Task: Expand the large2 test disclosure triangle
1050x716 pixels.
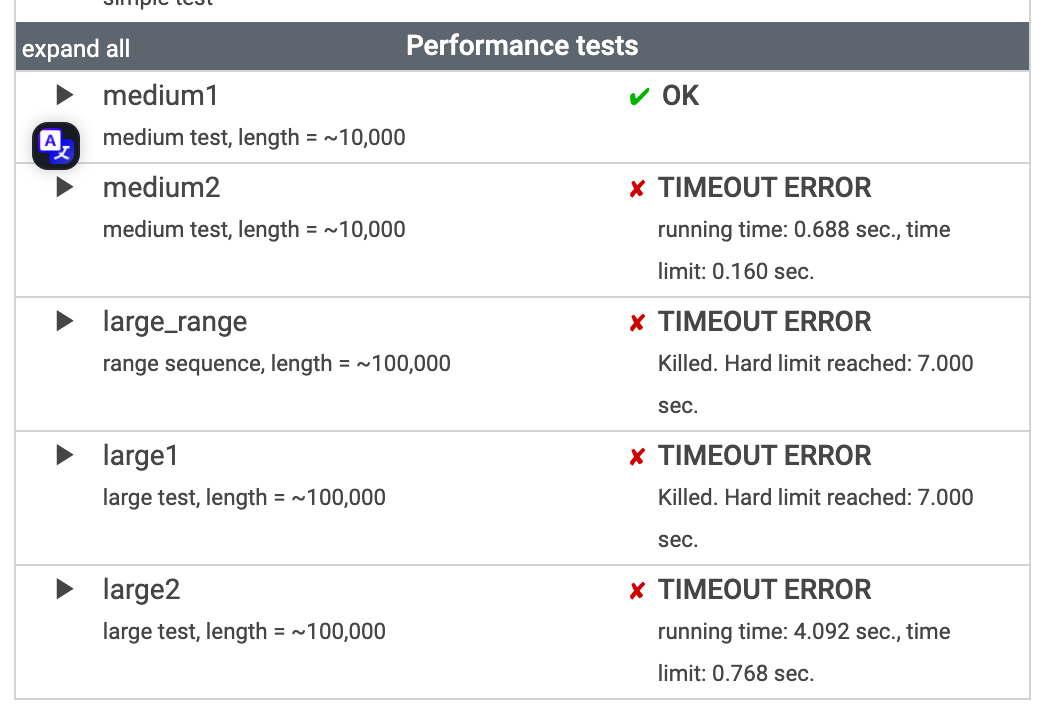Action: pyautogui.click(x=65, y=589)
